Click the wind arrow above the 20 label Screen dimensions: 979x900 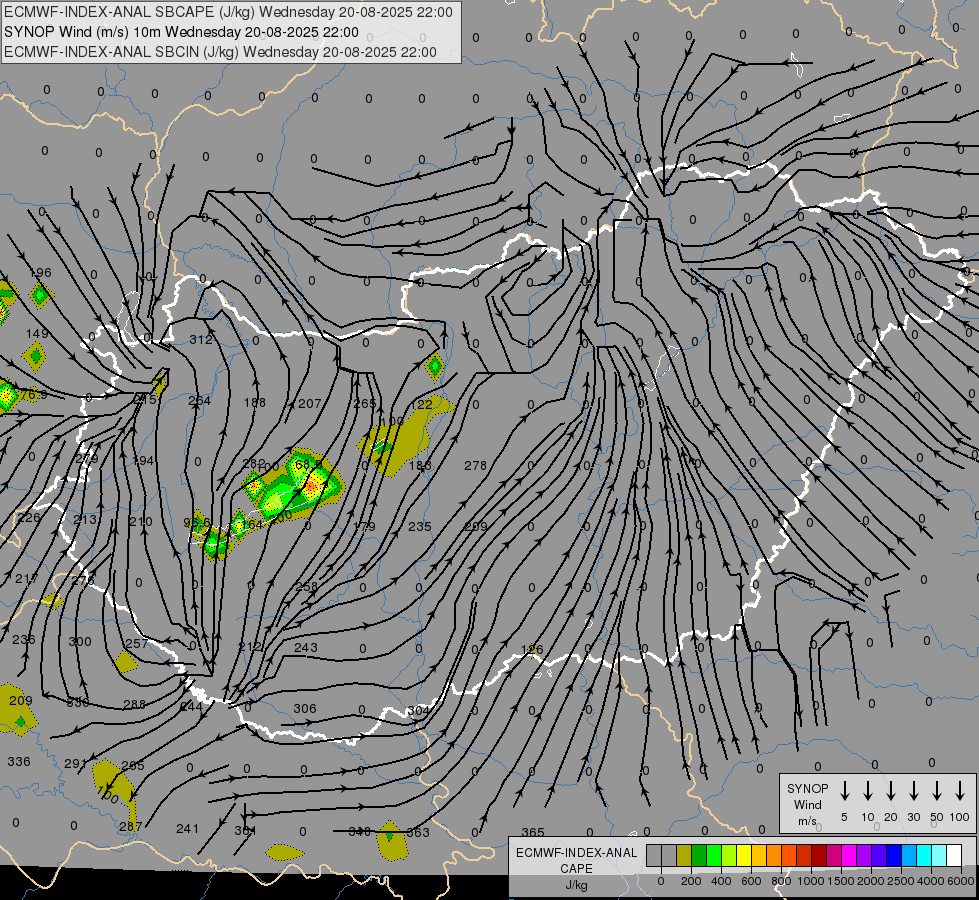pos(890,791)
